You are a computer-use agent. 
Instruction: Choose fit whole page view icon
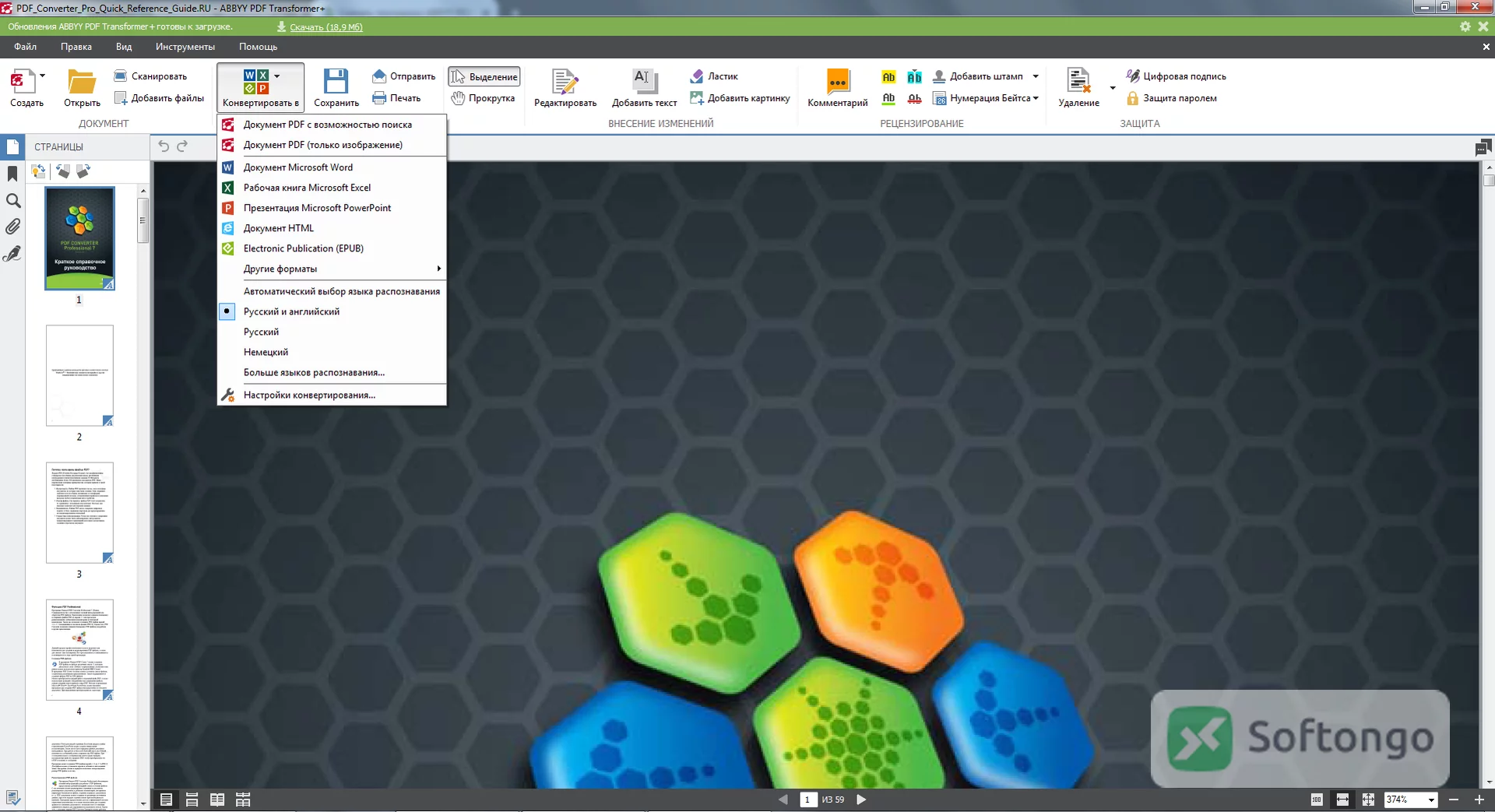point(1368,800)
